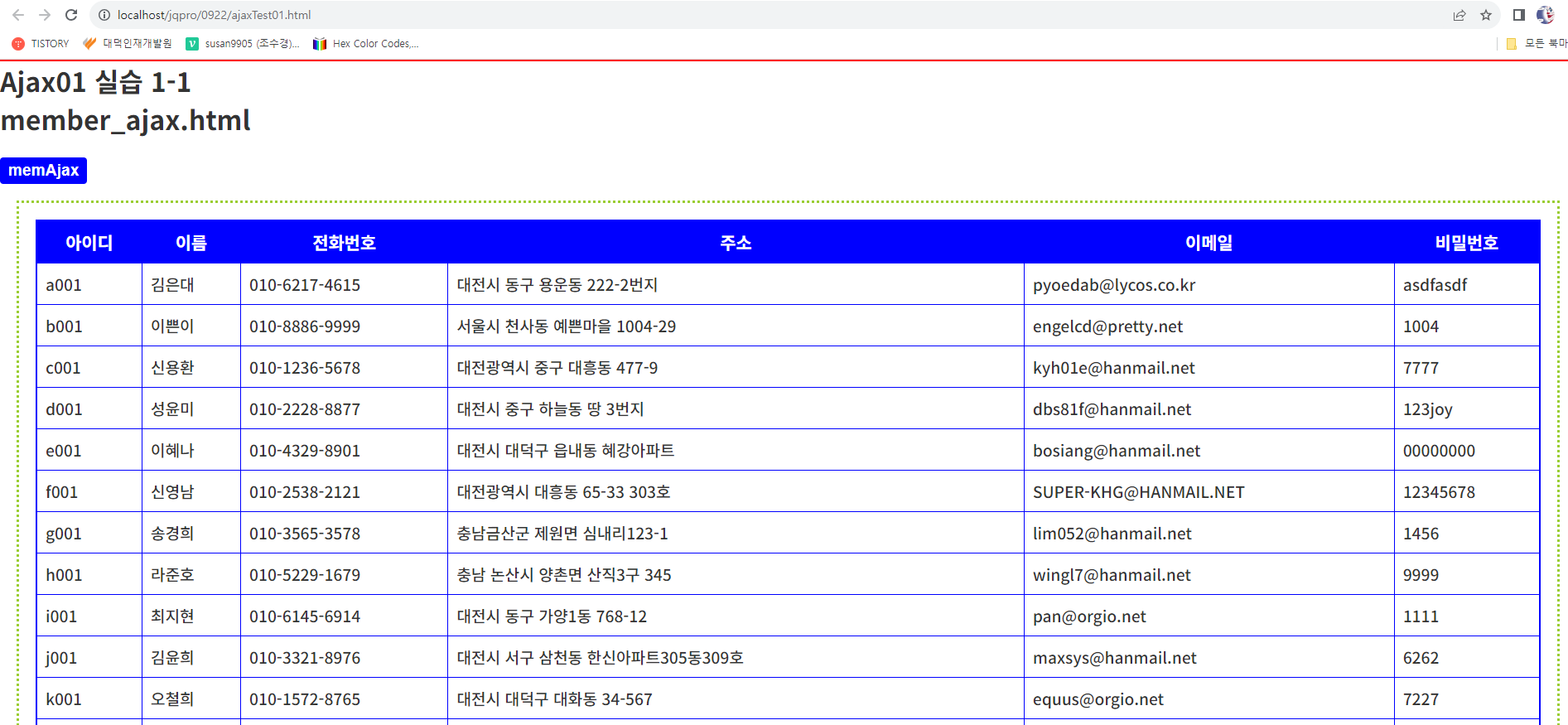Viewport: 1568px width, 725px height.
Task: Reload the current page
Action: click(x=71, y=15)
